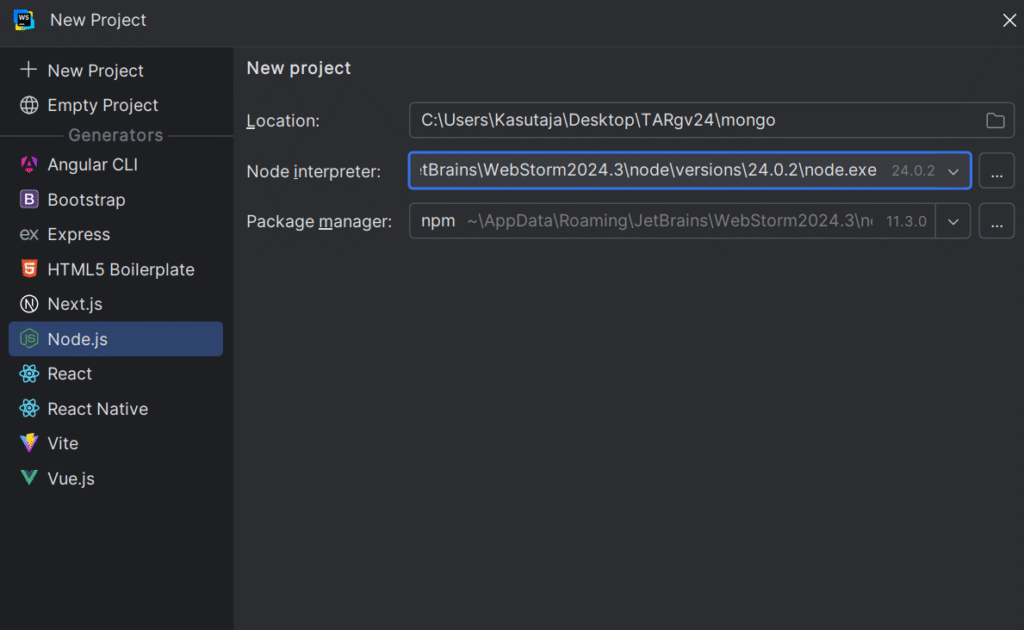The width and height of the screenshot is (1024, 630).
Task: Click the Bootstrap logo icon
Action: coord(29,199)
